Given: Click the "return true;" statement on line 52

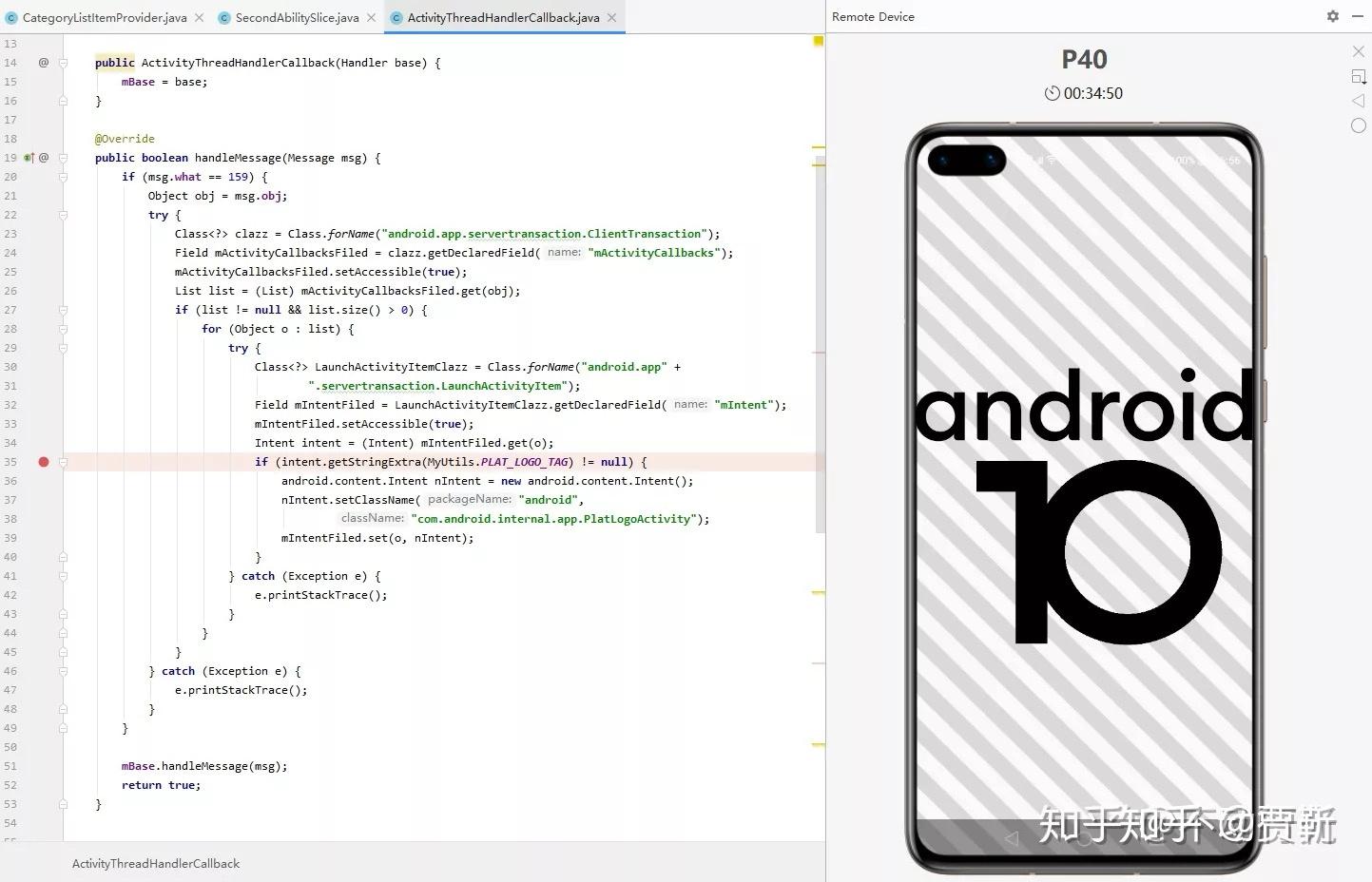Looking at the screenshot, I should tap(162, 785).
